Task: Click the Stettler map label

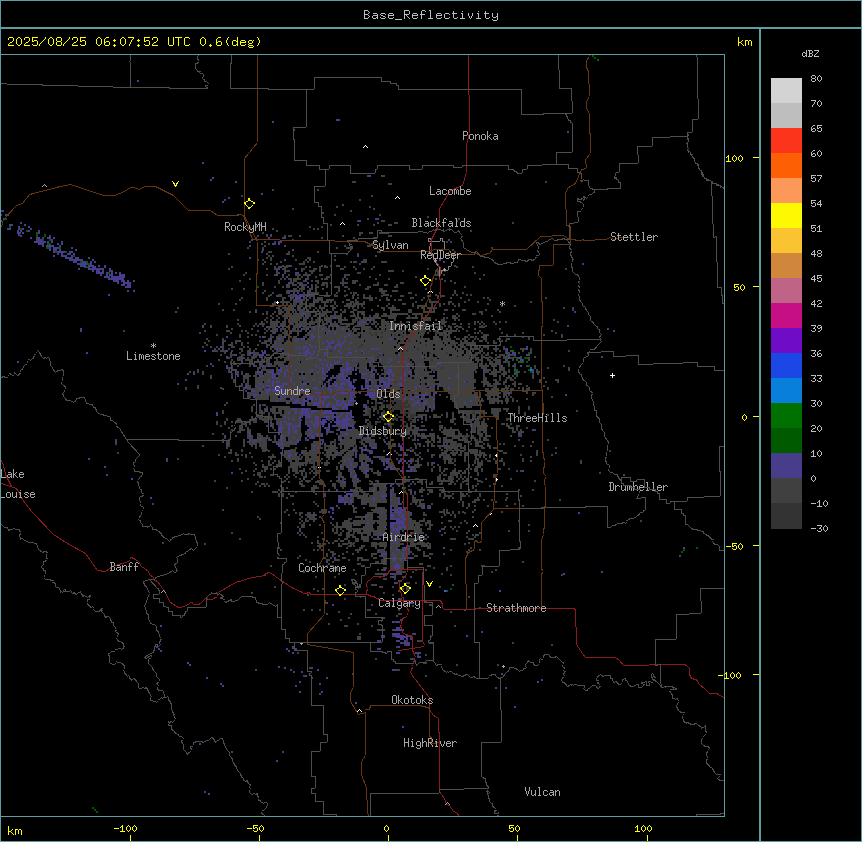Action: pos(634,237)
